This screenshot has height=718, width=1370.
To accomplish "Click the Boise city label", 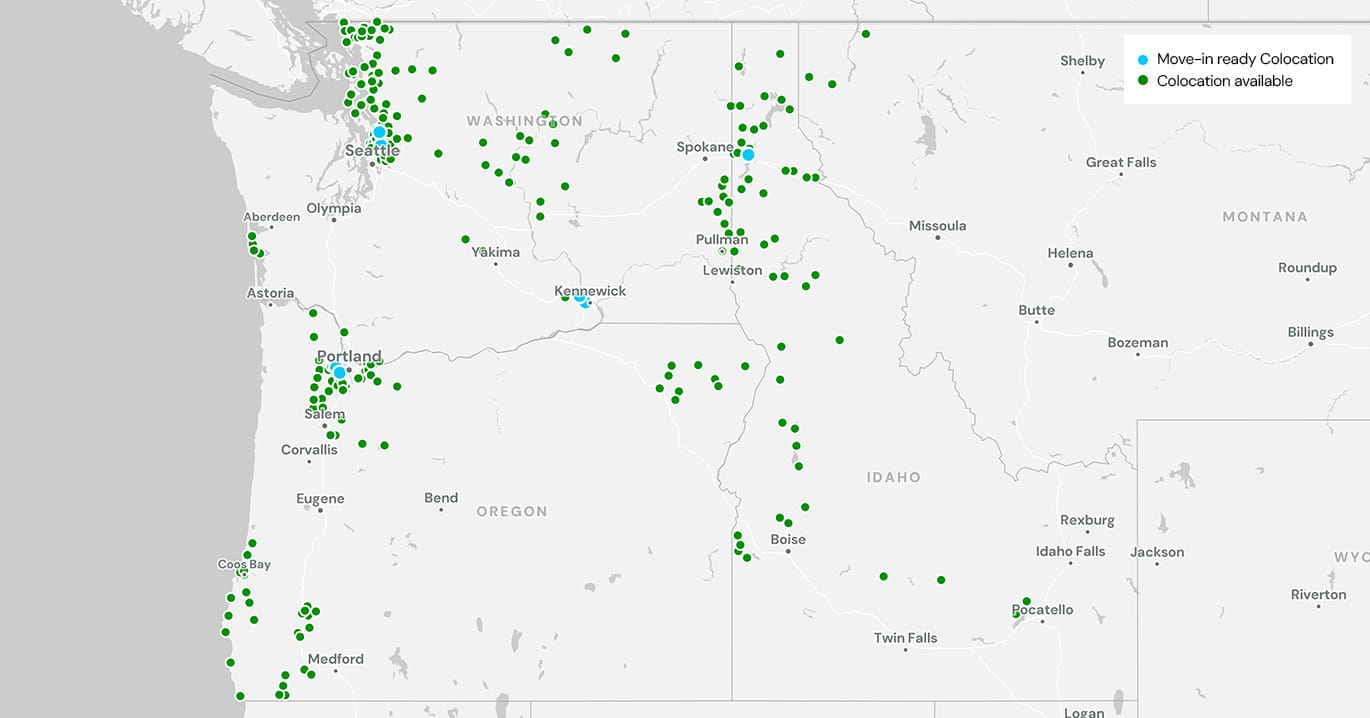I will coord(788,539).
